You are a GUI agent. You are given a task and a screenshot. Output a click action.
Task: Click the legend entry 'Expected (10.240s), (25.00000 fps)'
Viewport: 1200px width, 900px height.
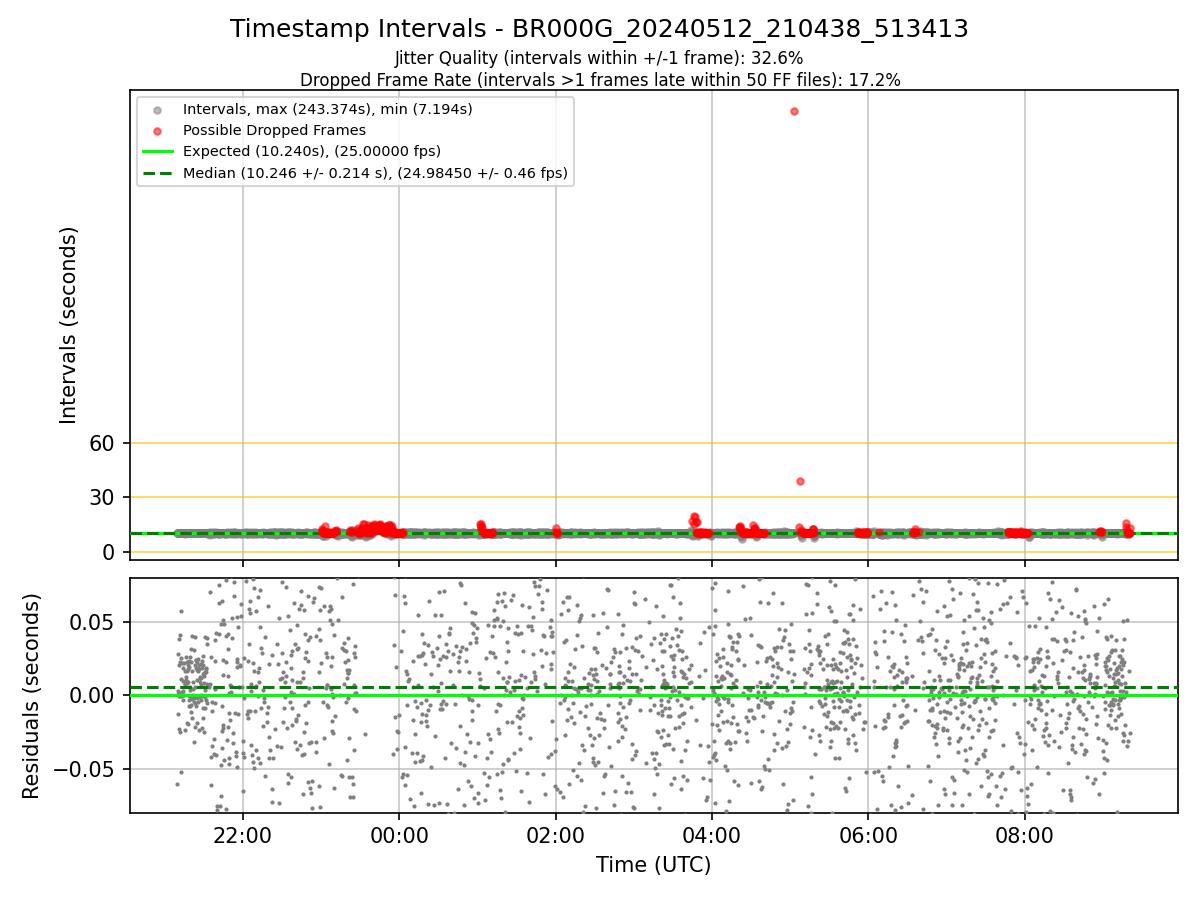coord(311,151)
